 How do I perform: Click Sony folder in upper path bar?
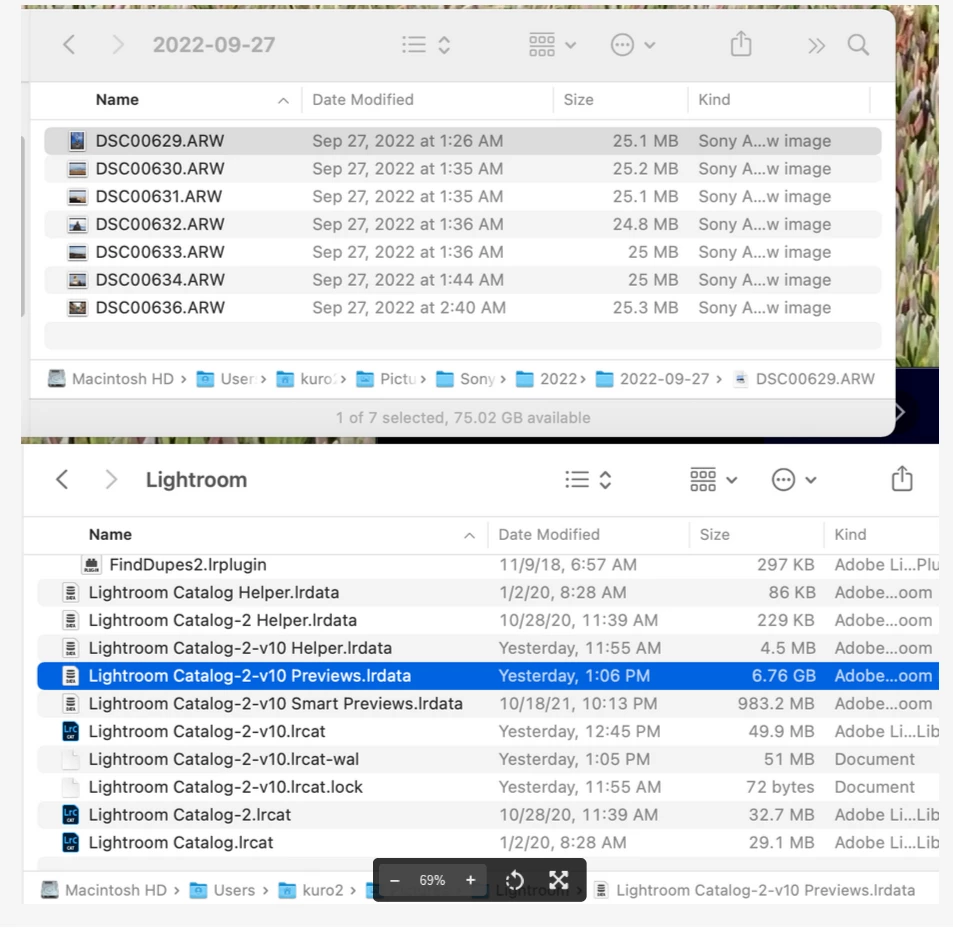(x=467, y=379)
